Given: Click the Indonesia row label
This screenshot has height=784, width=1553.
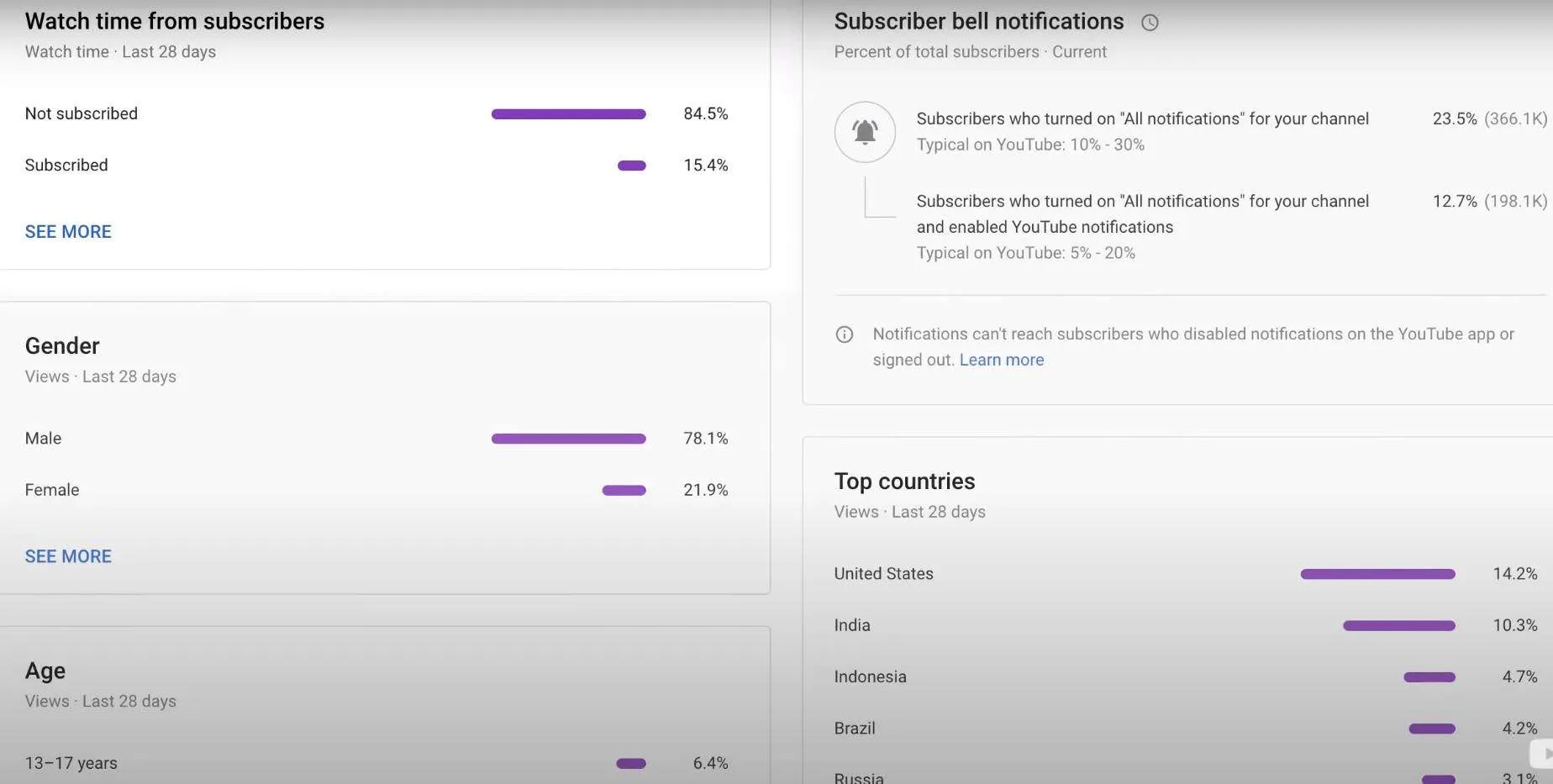Looking at the screenshot, I should tap(871, 676).
